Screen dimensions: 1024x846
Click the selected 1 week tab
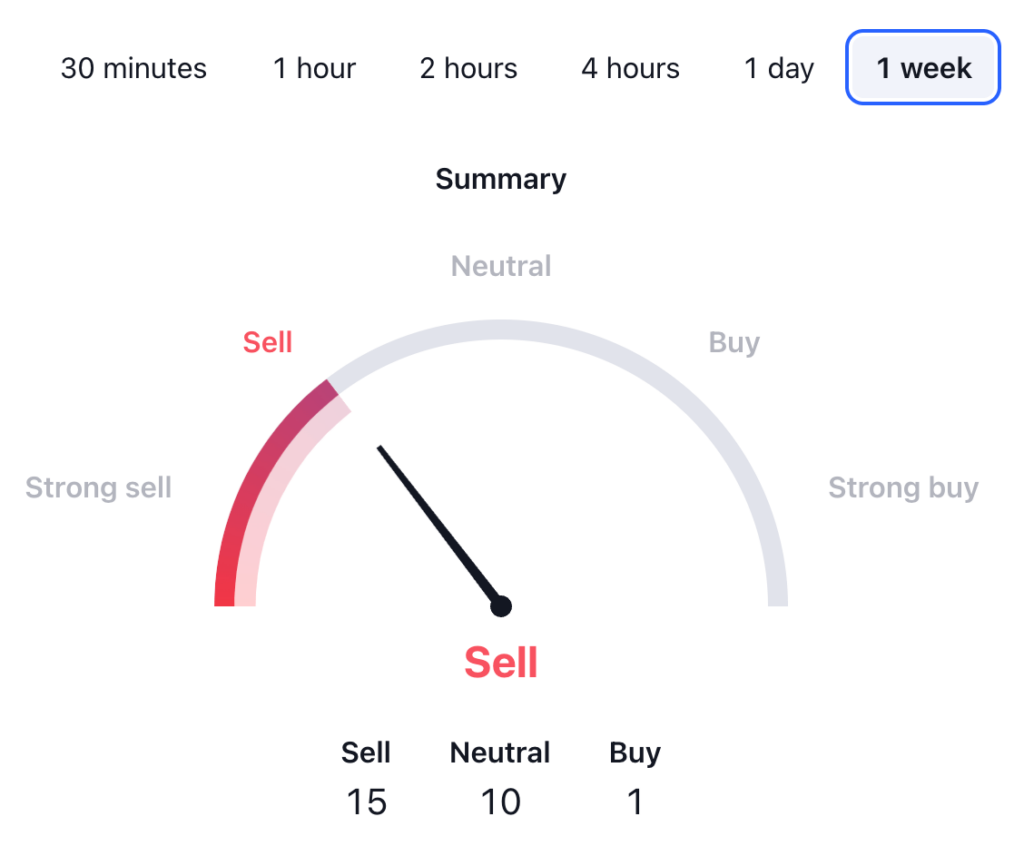click(x=923, y=68)
